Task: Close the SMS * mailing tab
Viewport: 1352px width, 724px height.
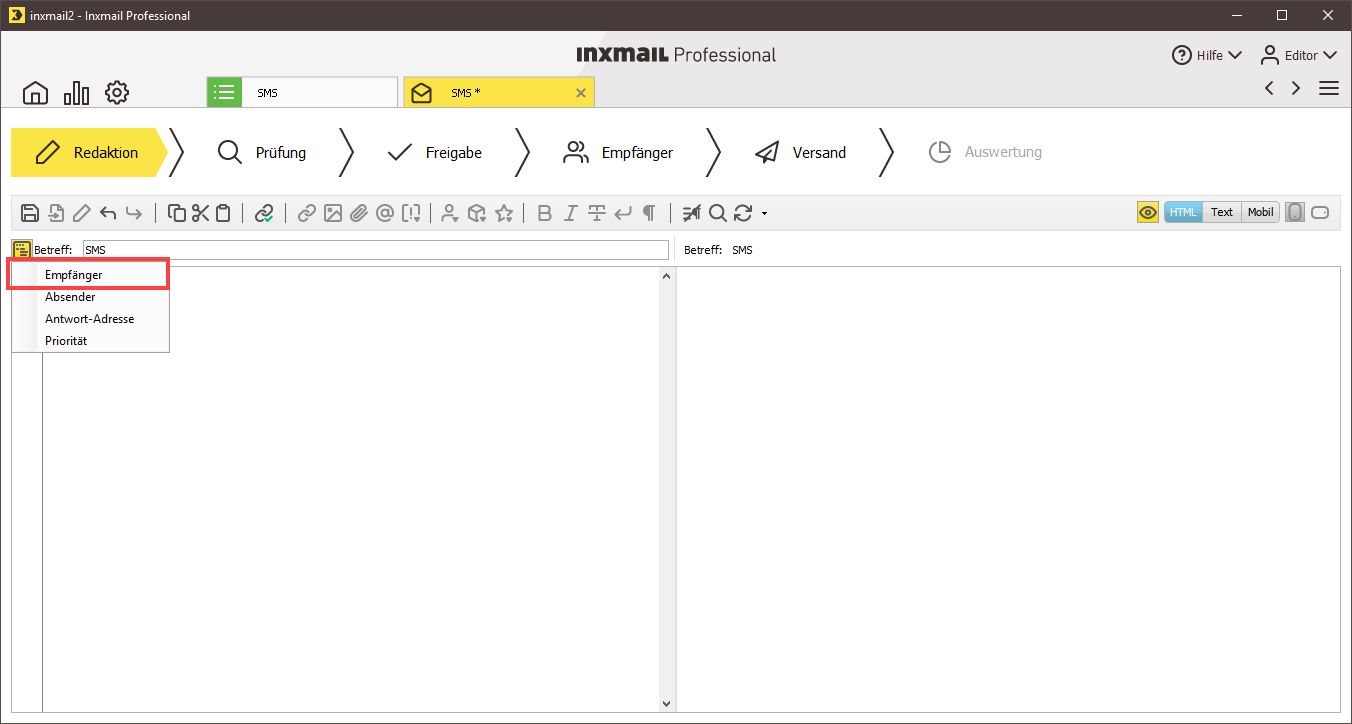Action: (x=581, y=93)
